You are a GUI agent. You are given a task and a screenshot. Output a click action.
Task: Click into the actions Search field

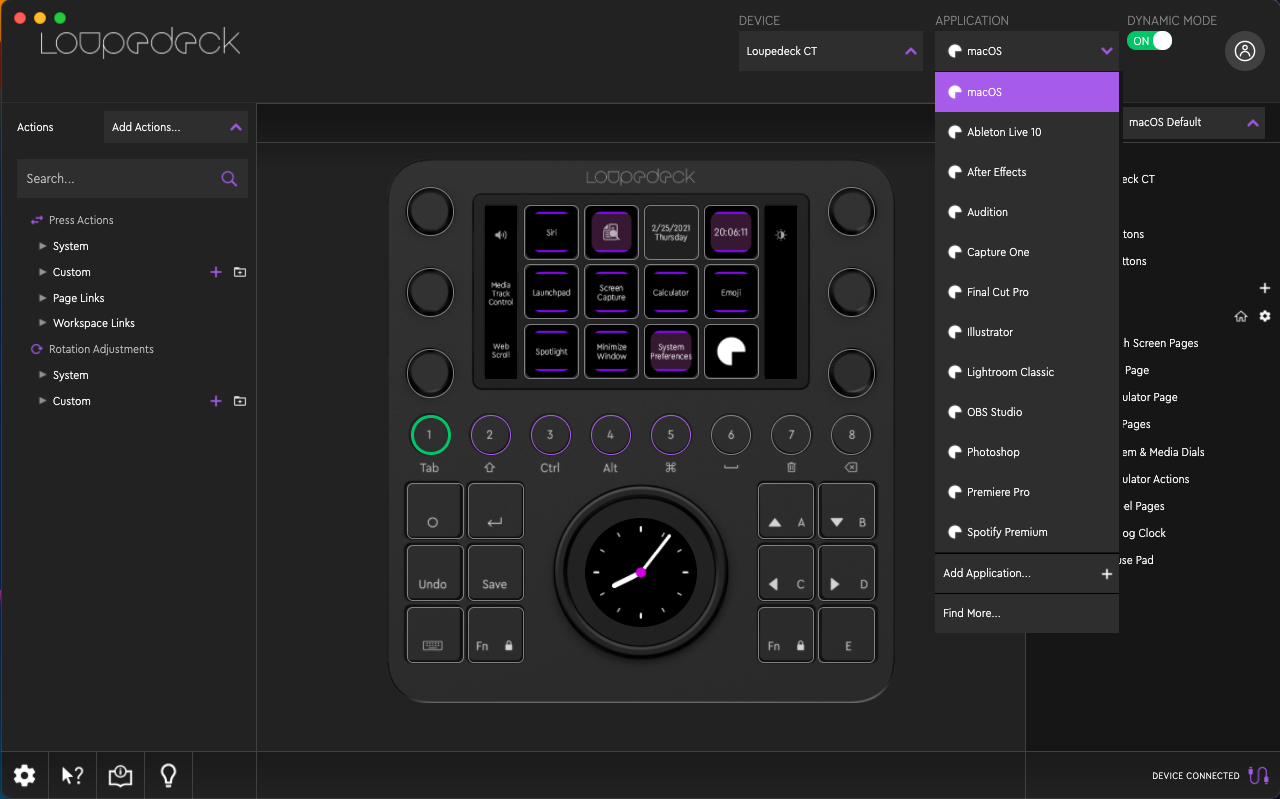(115, 179)
